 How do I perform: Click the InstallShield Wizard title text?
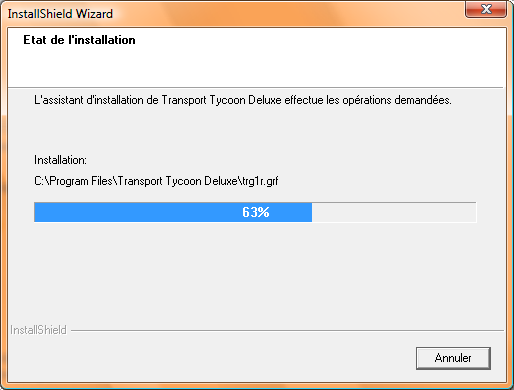[x=60, y=14]
